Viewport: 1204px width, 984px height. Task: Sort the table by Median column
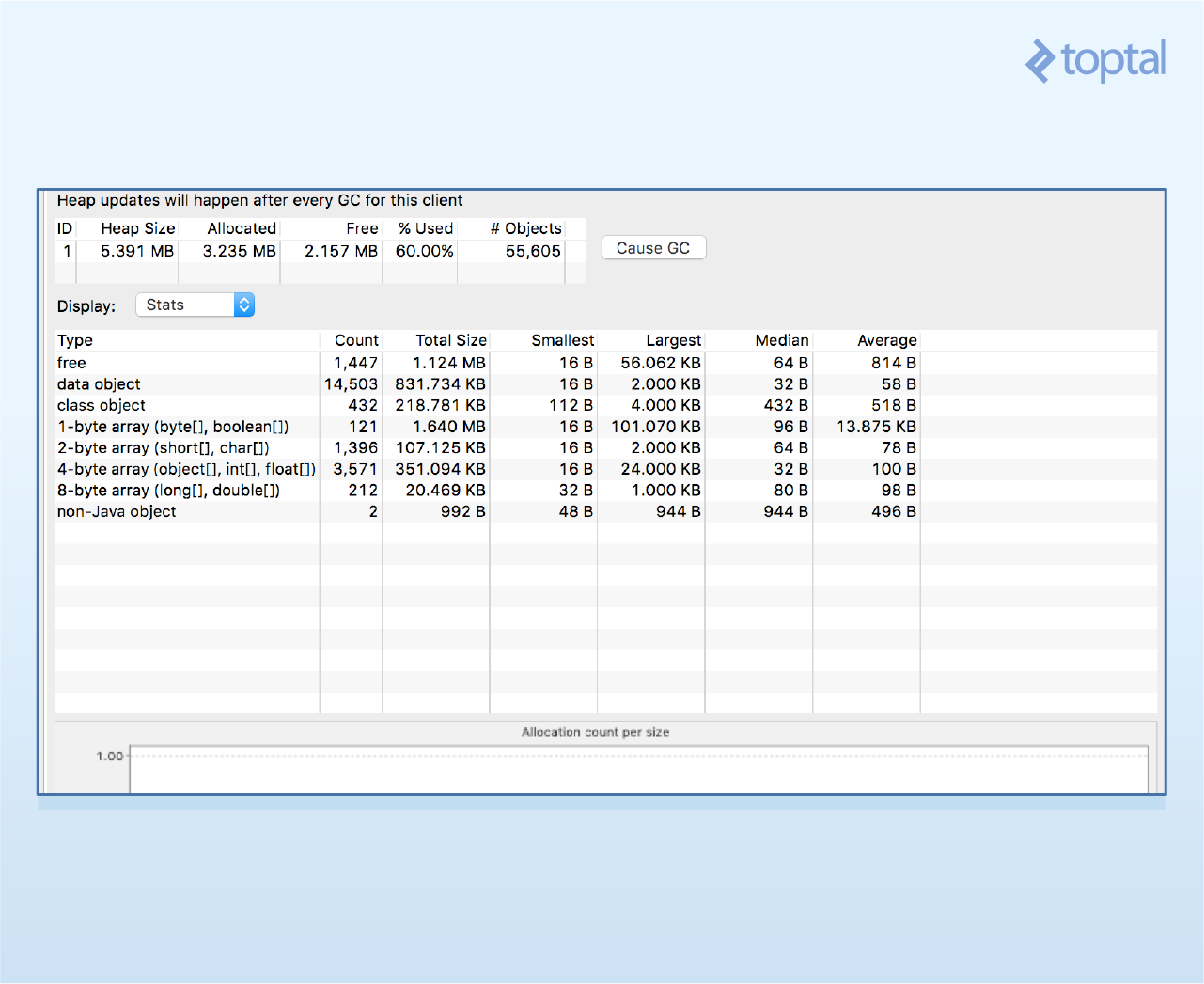click(x=783, y=340)
